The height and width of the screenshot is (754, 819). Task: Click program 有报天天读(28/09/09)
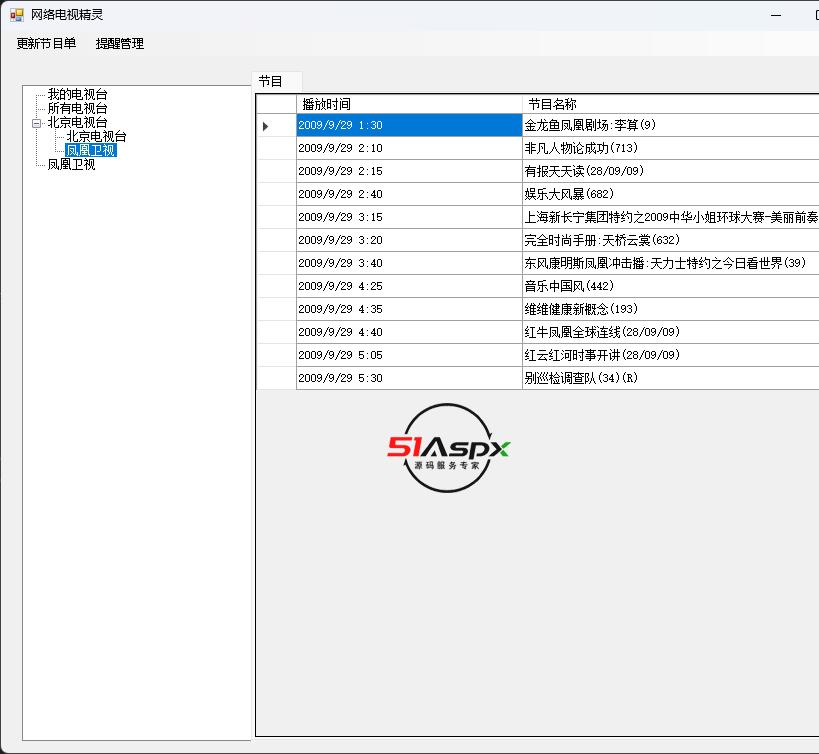pyautogui.click(x=671, y=171)
